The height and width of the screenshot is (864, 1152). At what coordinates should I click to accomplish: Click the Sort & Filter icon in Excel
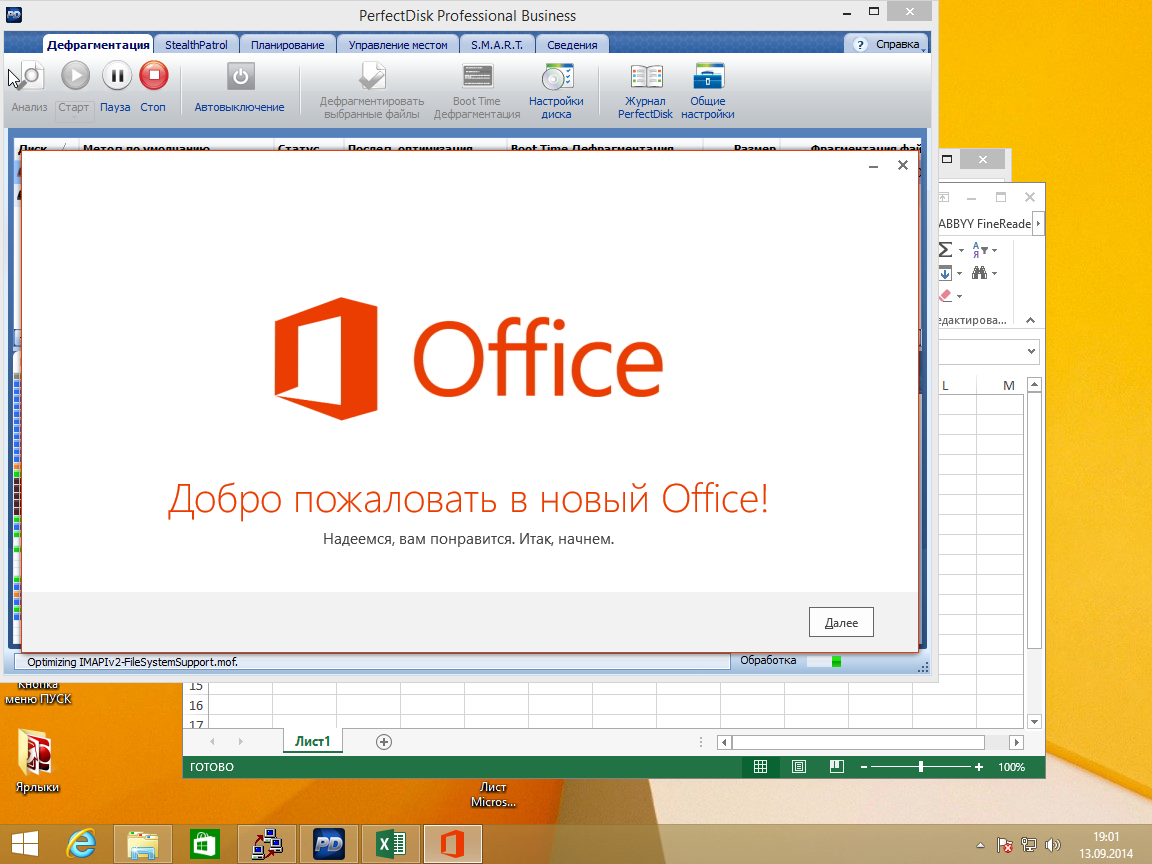(979, 250)
